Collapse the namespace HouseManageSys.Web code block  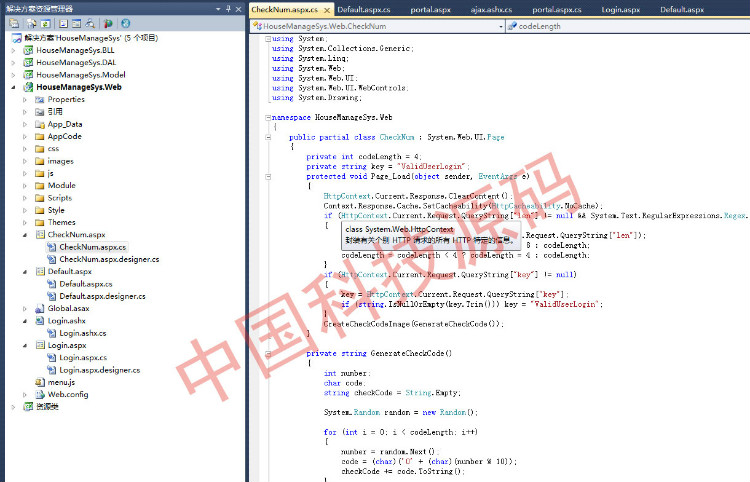click(266, 117)
